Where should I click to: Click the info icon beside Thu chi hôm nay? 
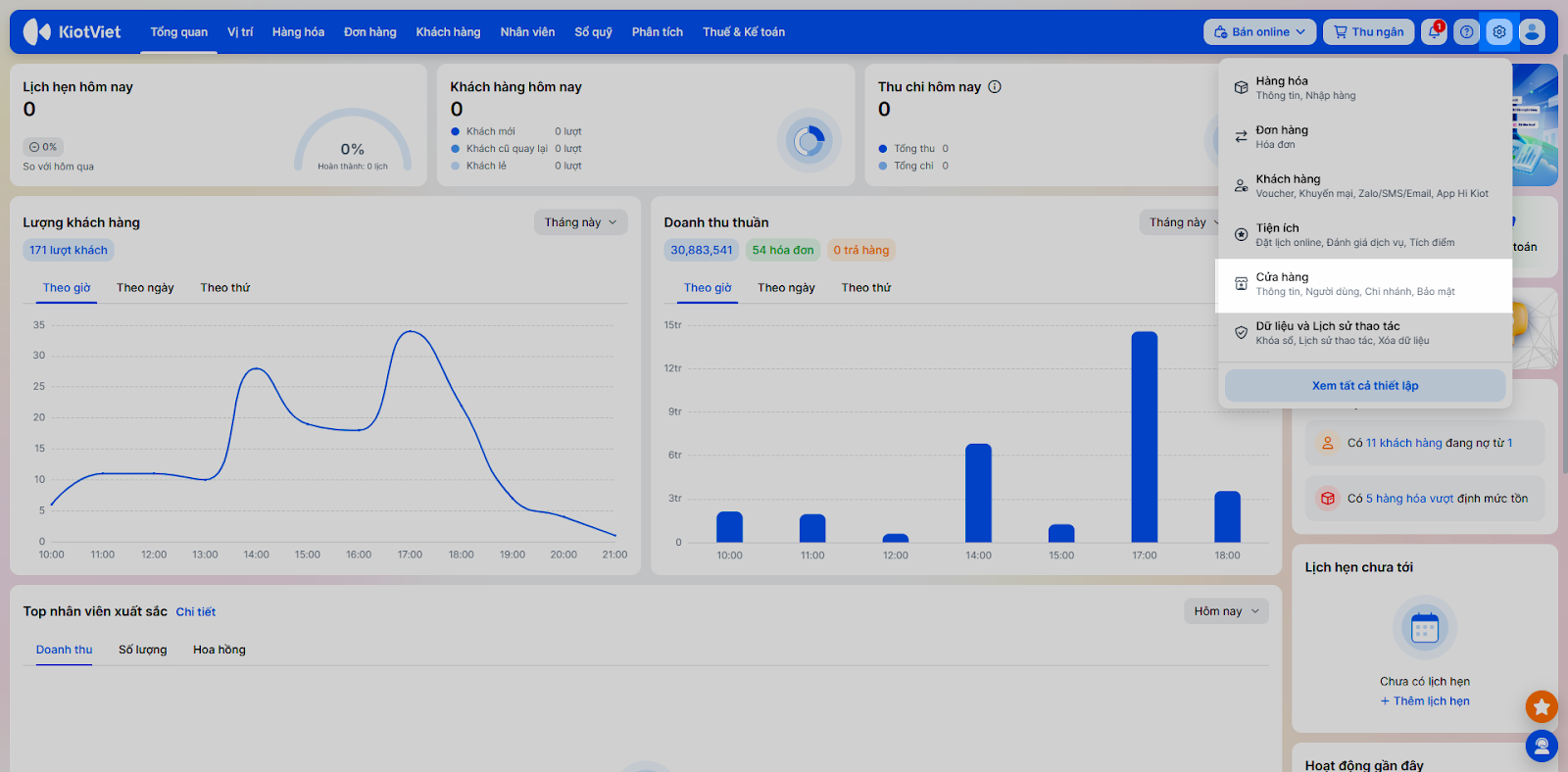(995, 86)
